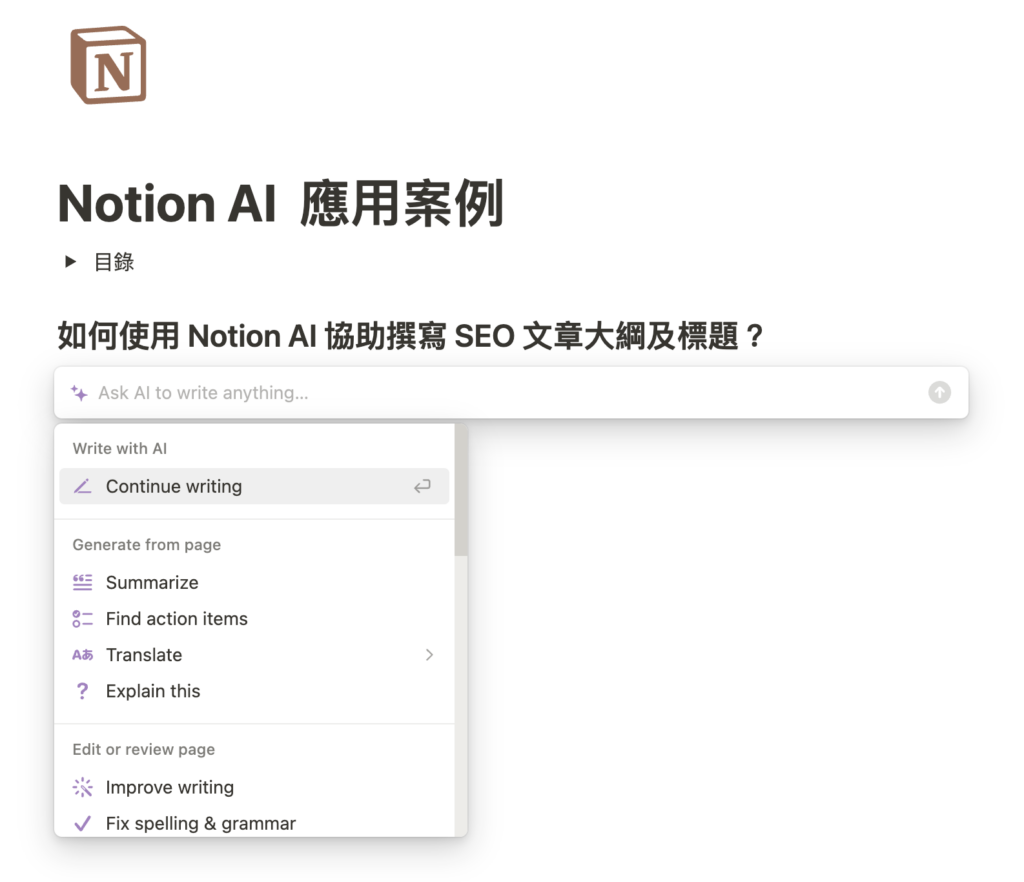Click the Generate from page section label
The image size is (1024, 882).
[x=146, y=544]
